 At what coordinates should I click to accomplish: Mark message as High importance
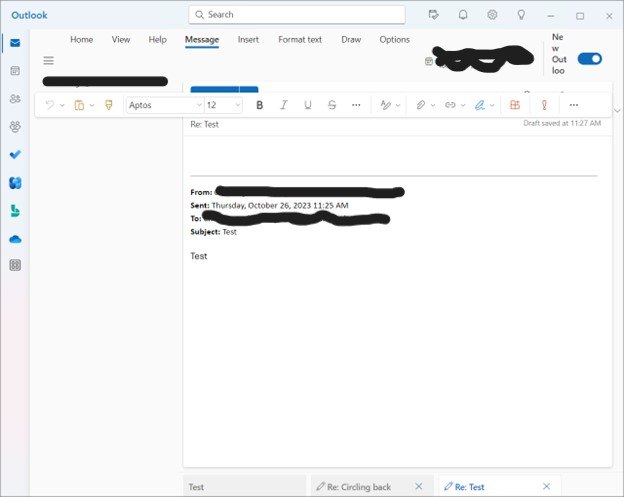(544, 105)
